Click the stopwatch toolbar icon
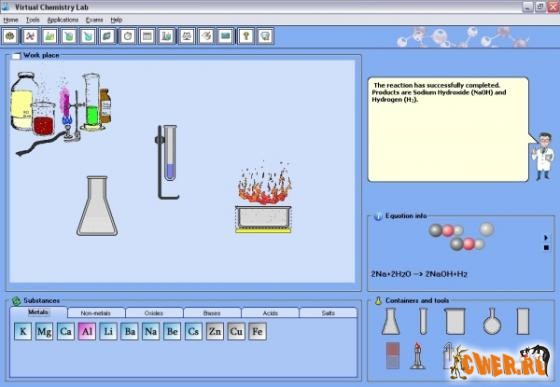Viewport: 560px width, 387px height. point(128,36)
